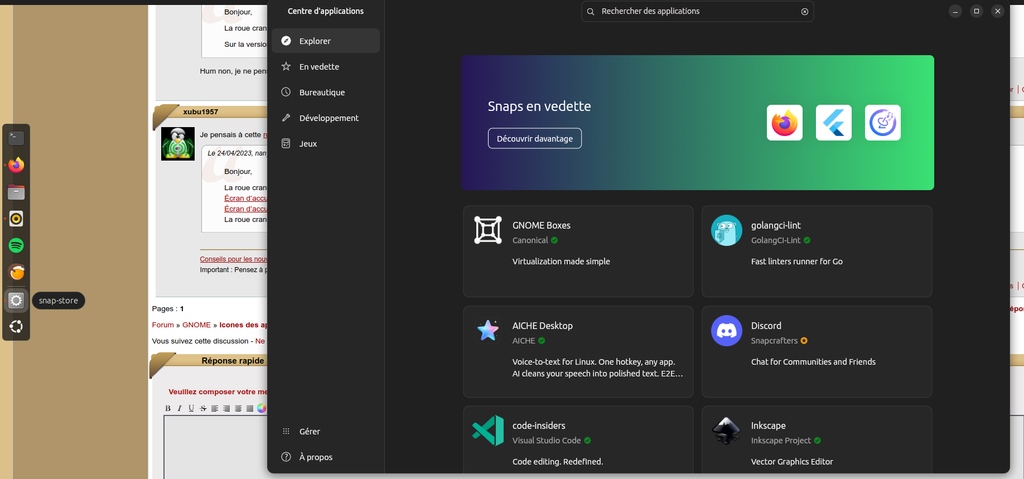This screenshot has height=479, width=1024.
Task: Open Conseils pour les nouveaux link in forum
Action: pos(233,259)
